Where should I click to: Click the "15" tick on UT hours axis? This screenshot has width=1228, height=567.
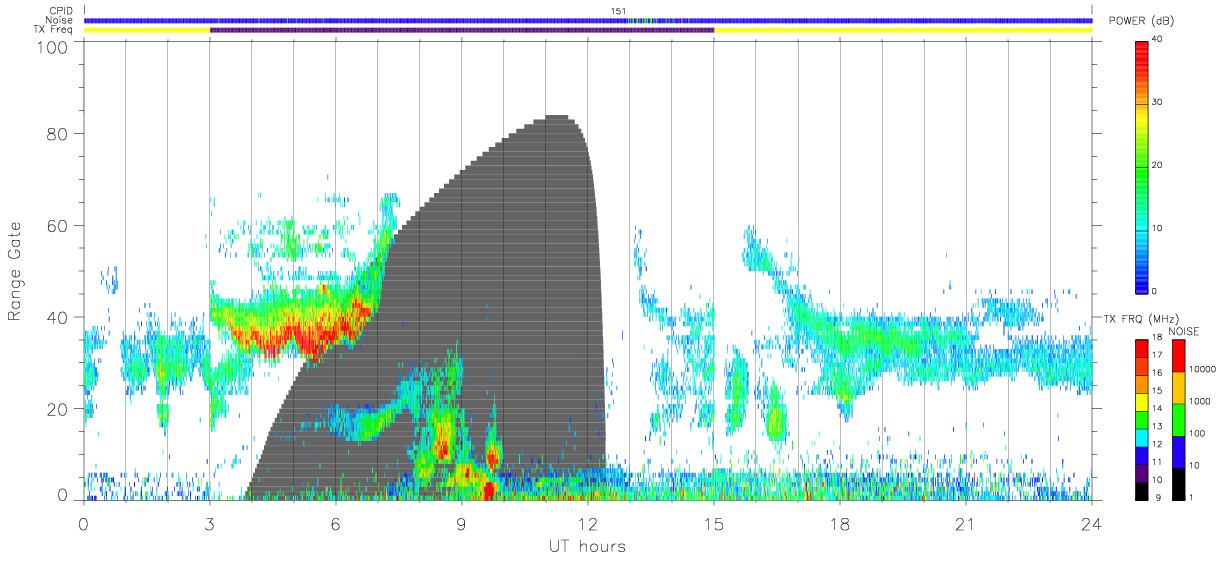click(x=713, y=523)
